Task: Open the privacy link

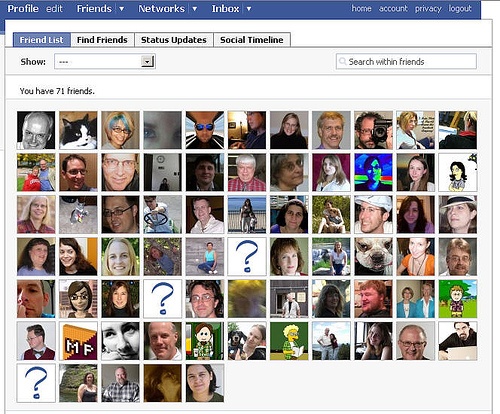Action: 428,8
